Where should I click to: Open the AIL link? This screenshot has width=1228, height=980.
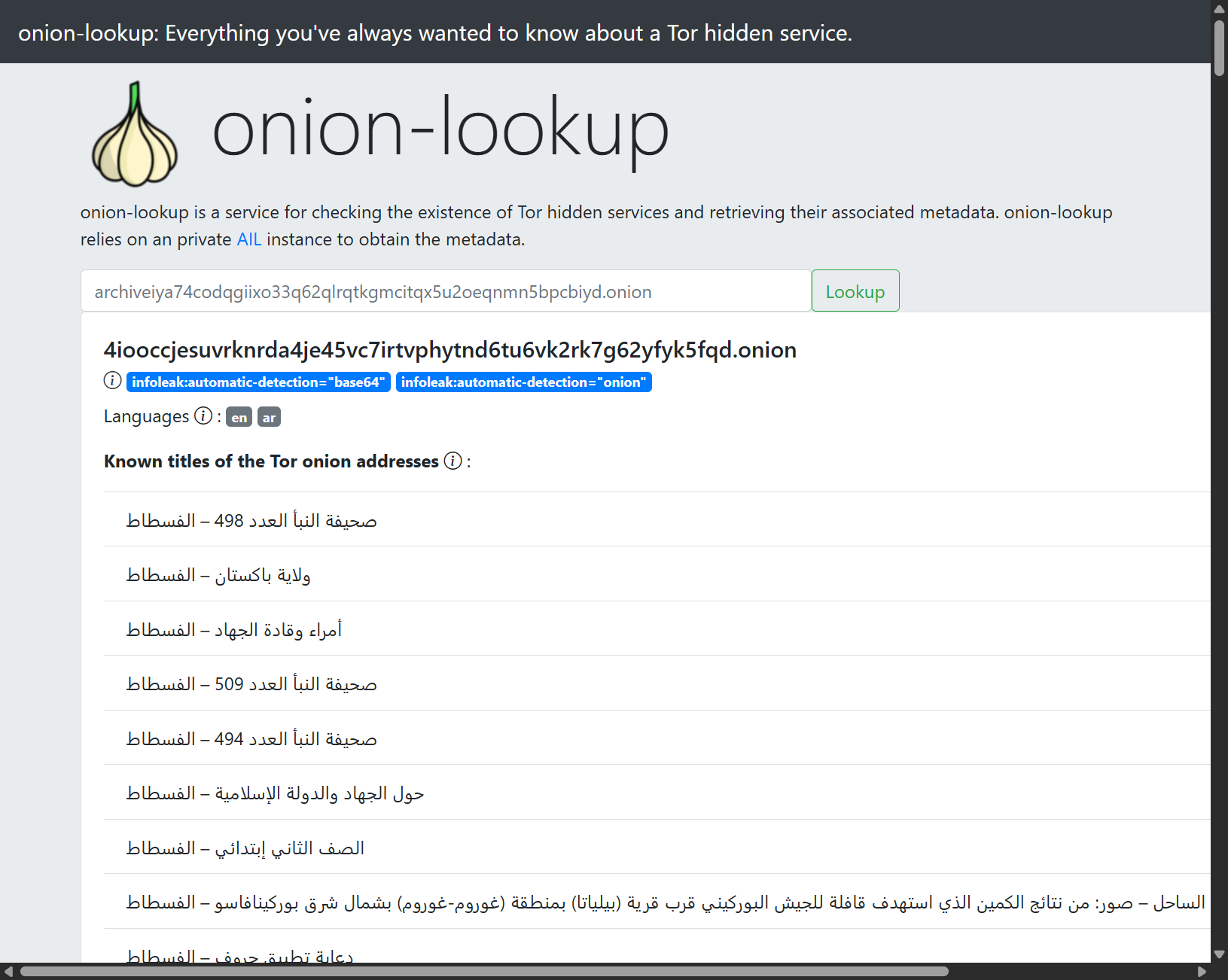pyautogui.click(x=249, y=239)
